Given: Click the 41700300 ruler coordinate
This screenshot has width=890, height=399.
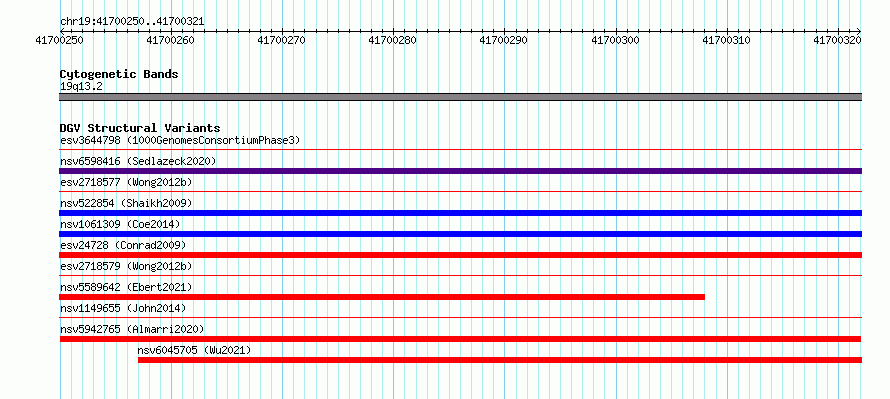Looking at the screenshot, I should (x=615, y=40).
